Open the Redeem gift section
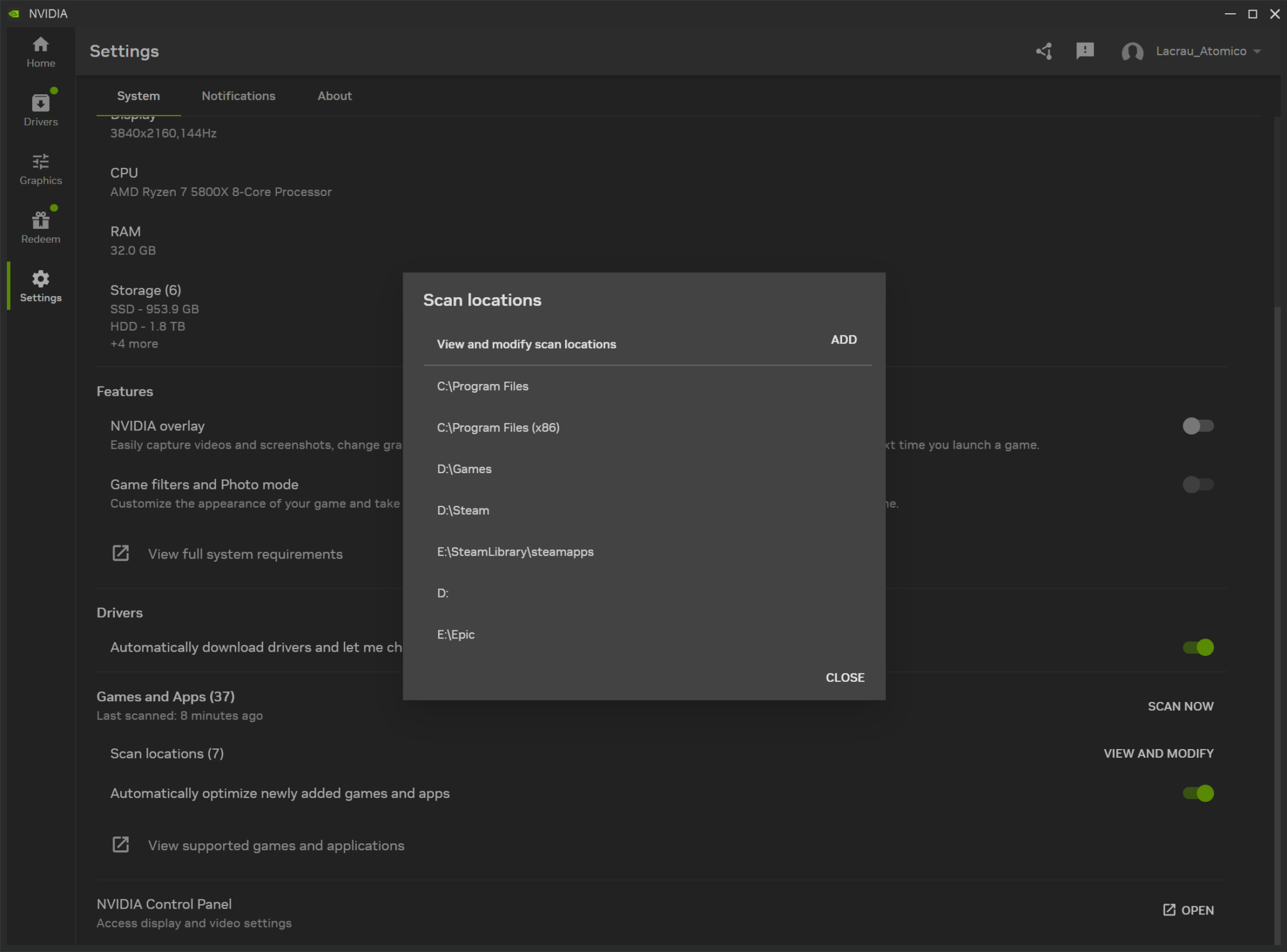This screenshot has height=952, width=1287. click(41, 227)
